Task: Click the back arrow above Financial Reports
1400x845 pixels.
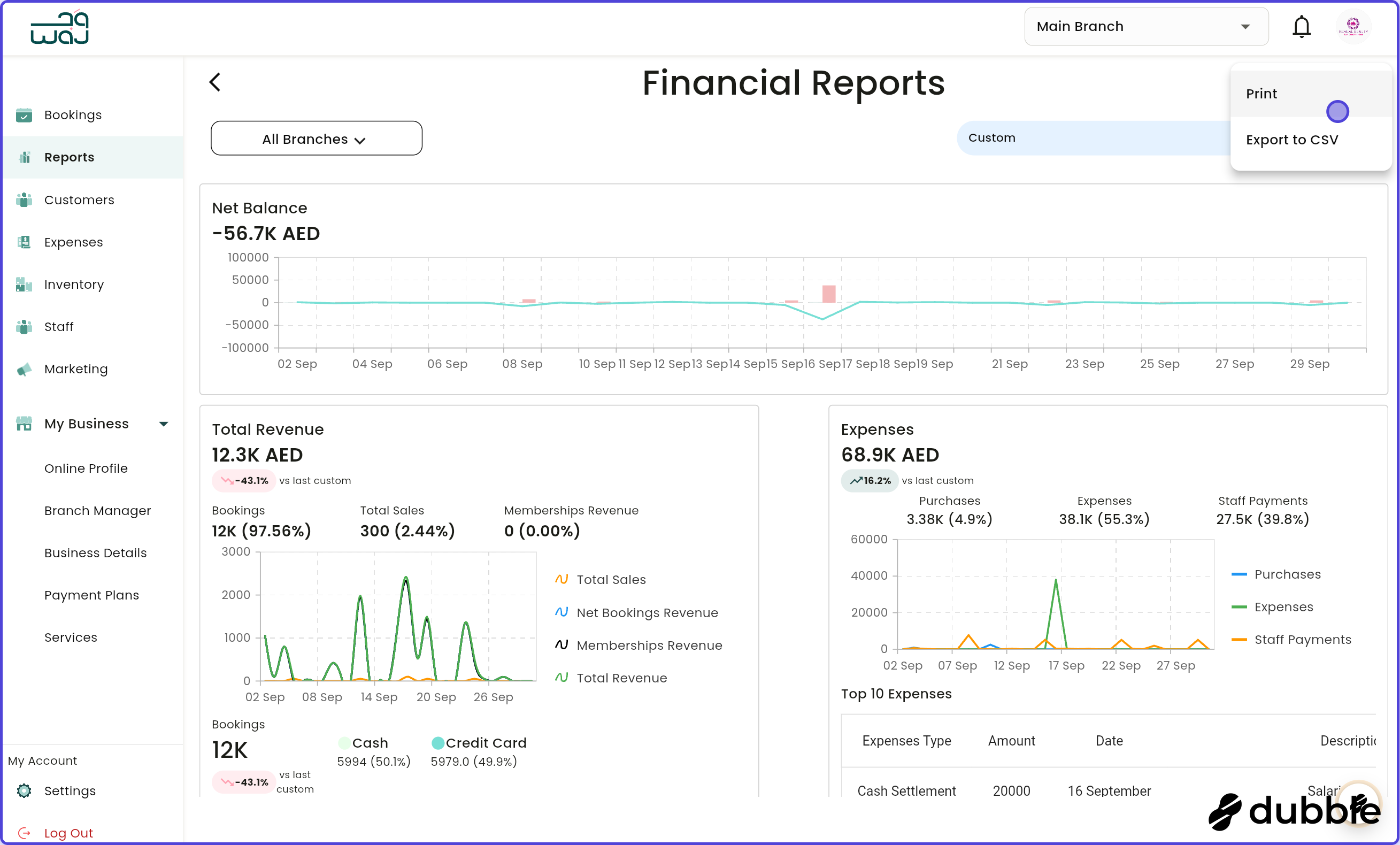Action: [215, 82]
